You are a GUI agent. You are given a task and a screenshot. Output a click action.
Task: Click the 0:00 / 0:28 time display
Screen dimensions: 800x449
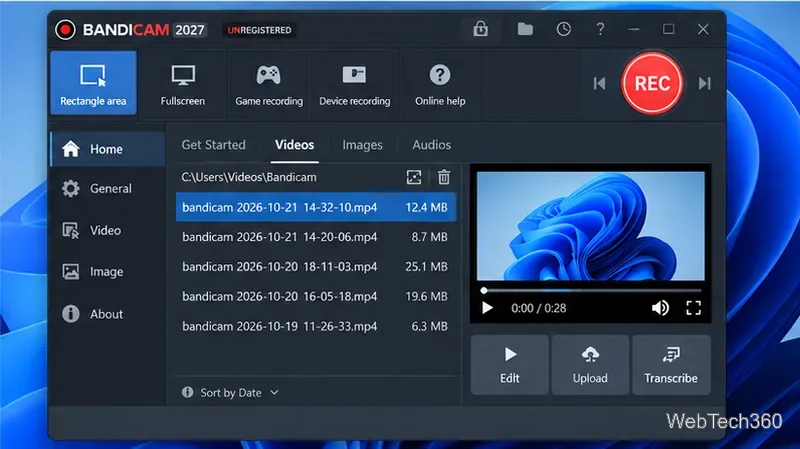(x=539, y=308)
